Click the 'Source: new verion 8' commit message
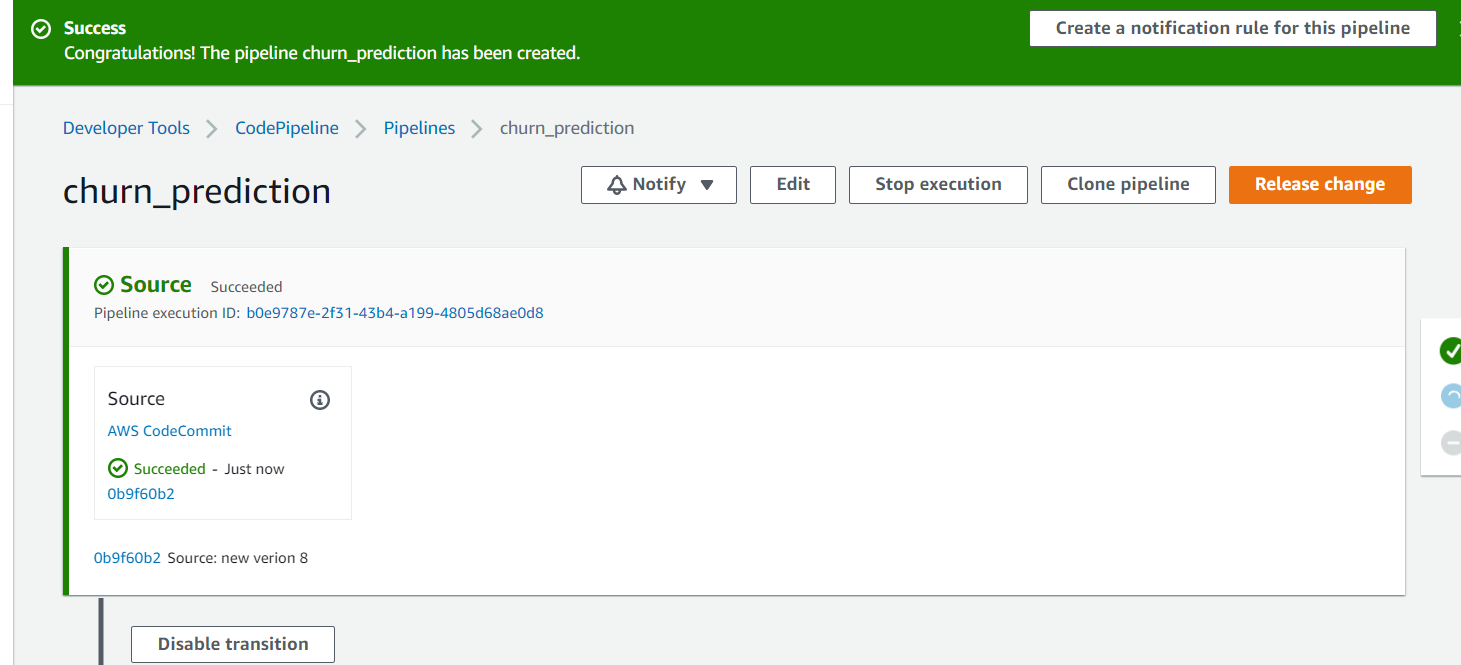1461x665 pixels. (x=238, y=558)
